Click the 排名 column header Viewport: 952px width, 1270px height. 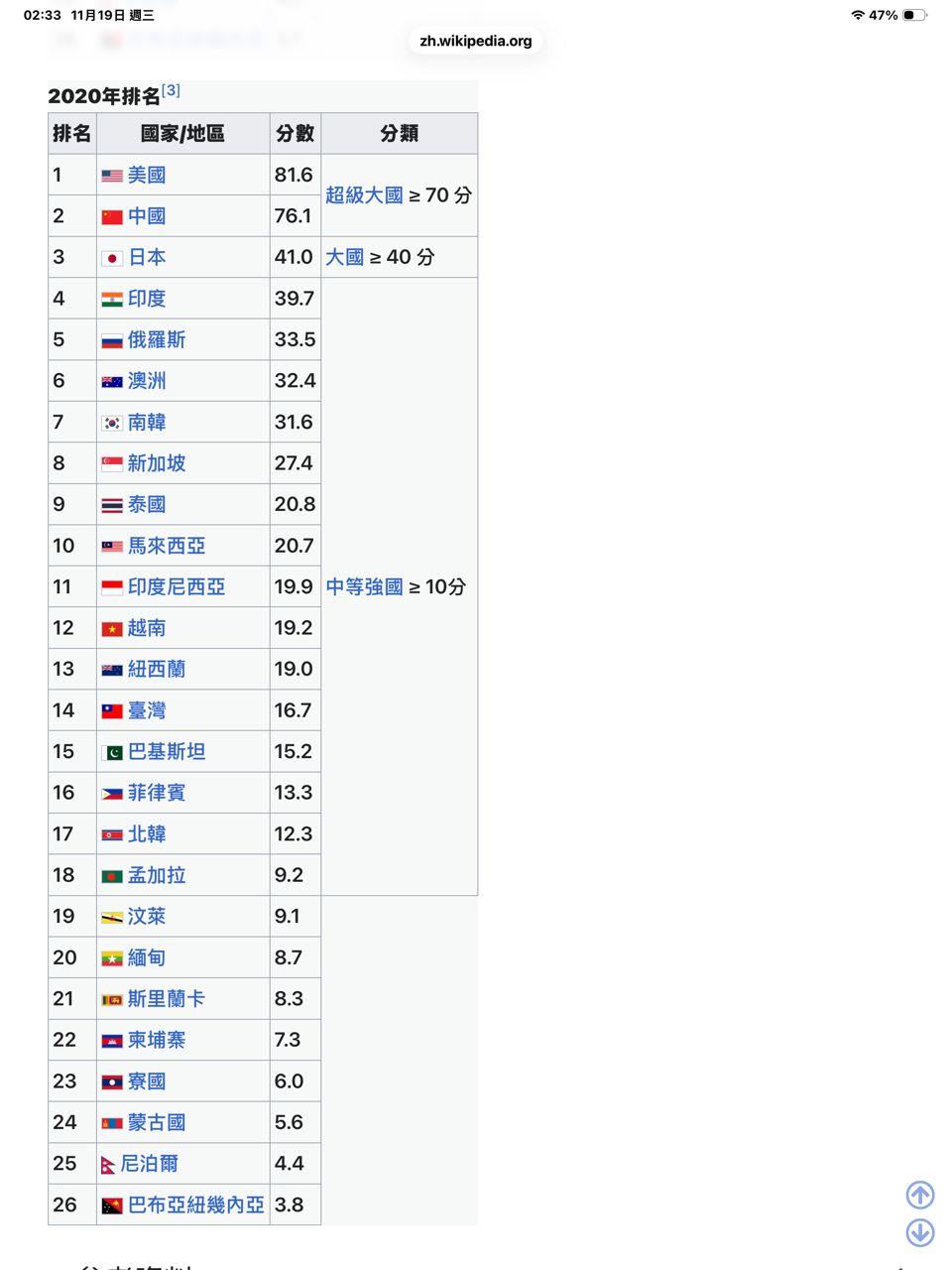(72, 134)
